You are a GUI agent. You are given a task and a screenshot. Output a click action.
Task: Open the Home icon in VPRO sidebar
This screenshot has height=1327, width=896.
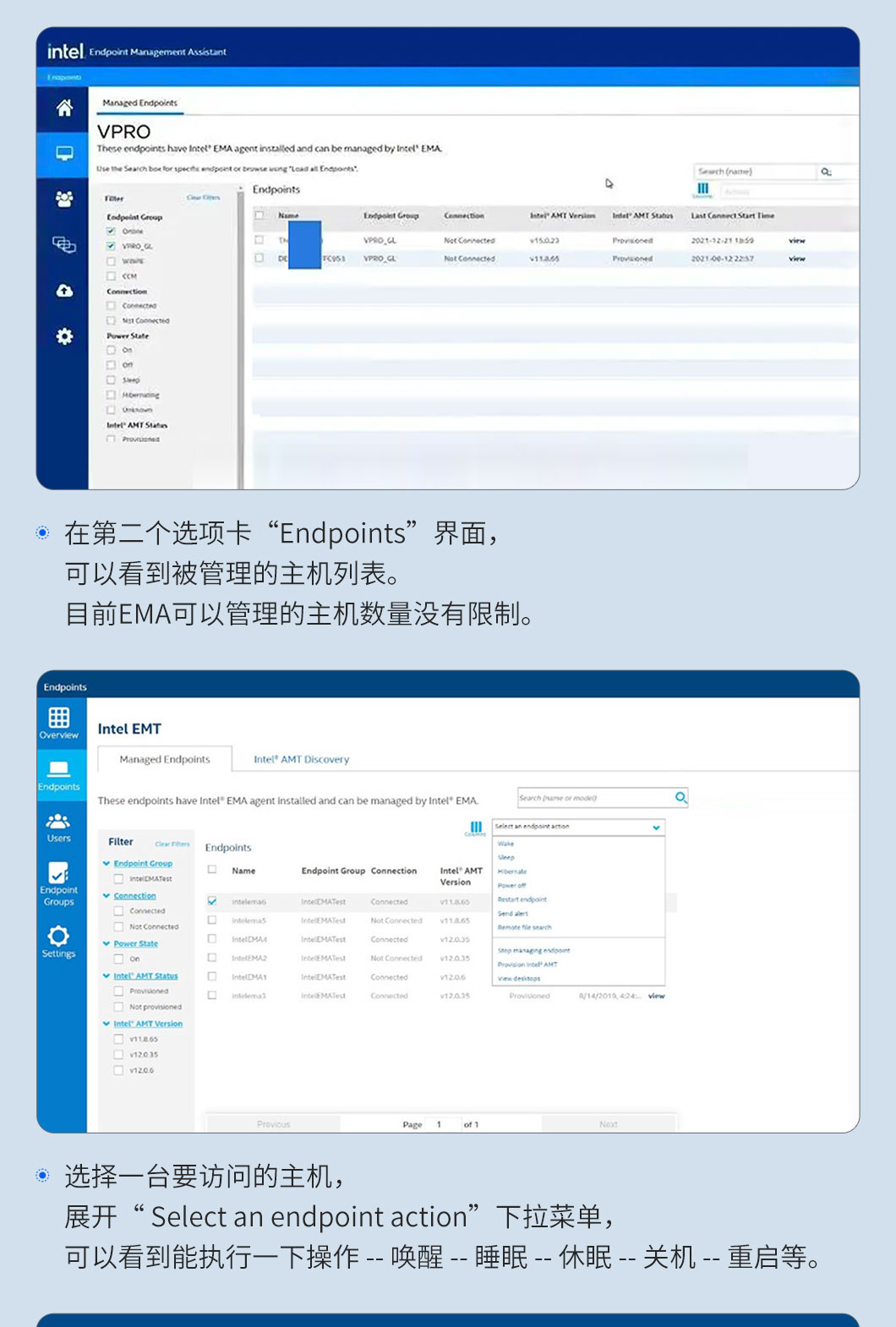[64, 107]
